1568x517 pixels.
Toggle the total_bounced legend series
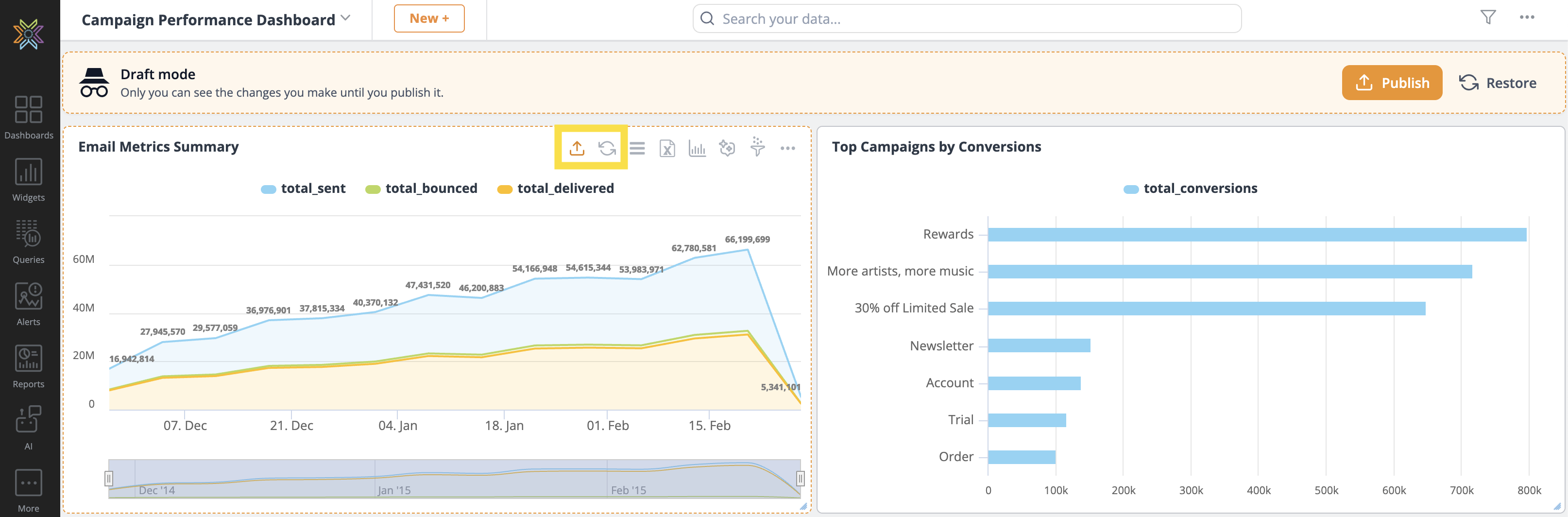[421, 189]
